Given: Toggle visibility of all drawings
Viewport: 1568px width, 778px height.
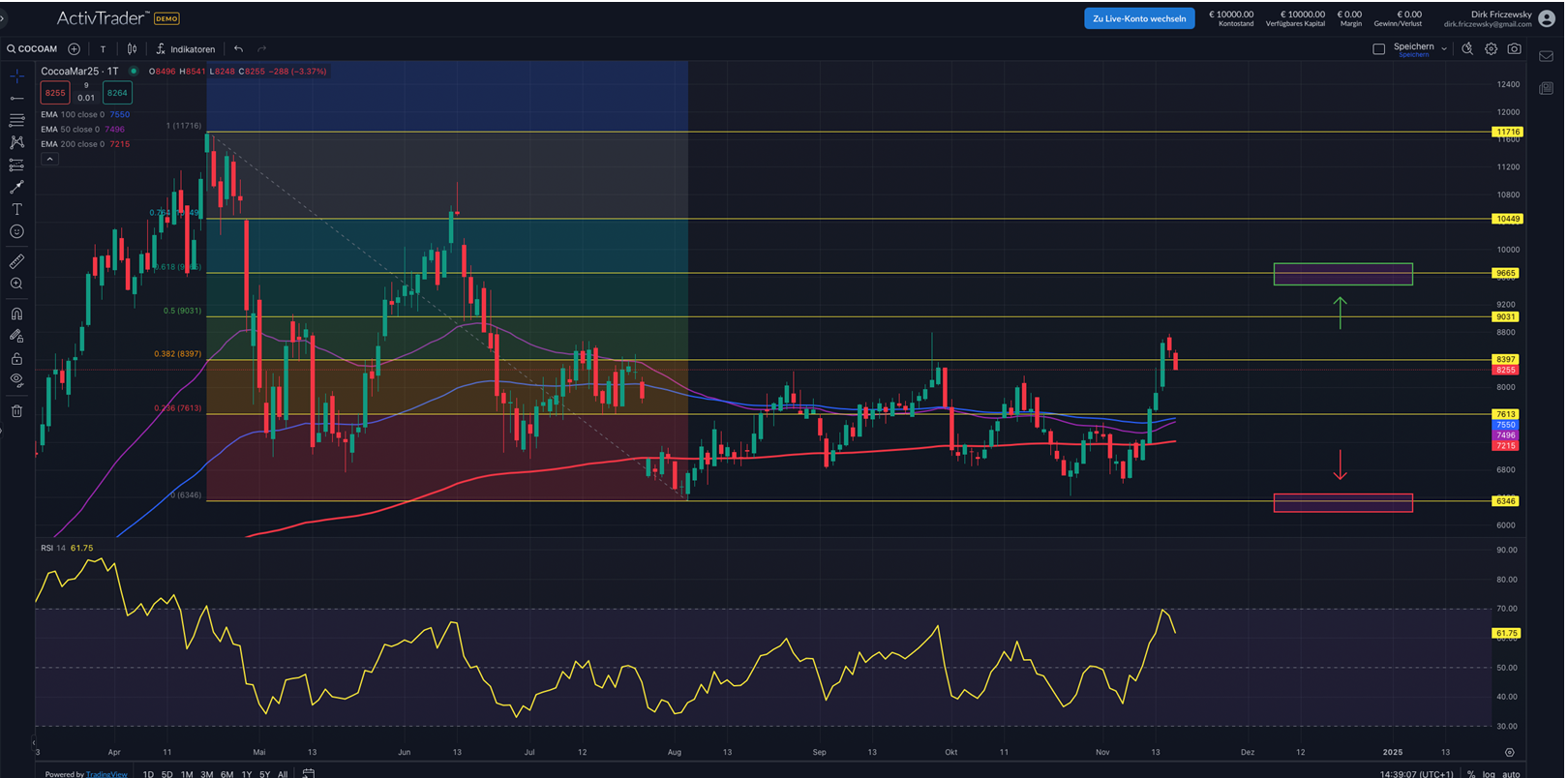Looking at the screenshot, I should [16, 380].
